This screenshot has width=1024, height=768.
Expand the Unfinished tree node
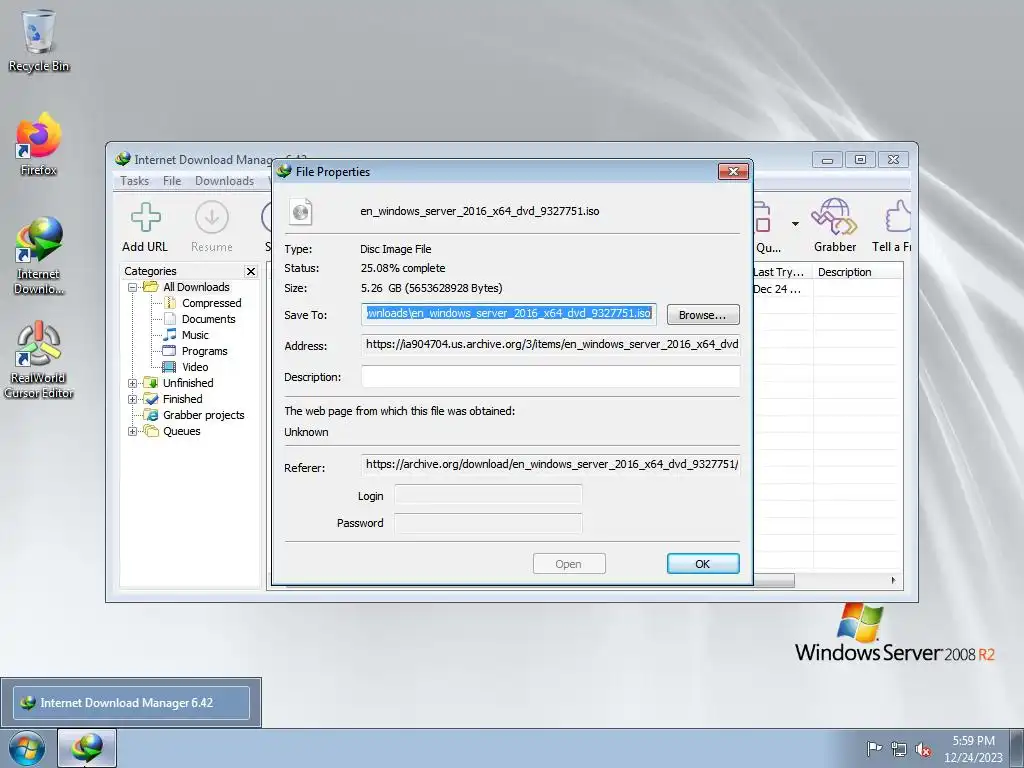pos(133,383)
